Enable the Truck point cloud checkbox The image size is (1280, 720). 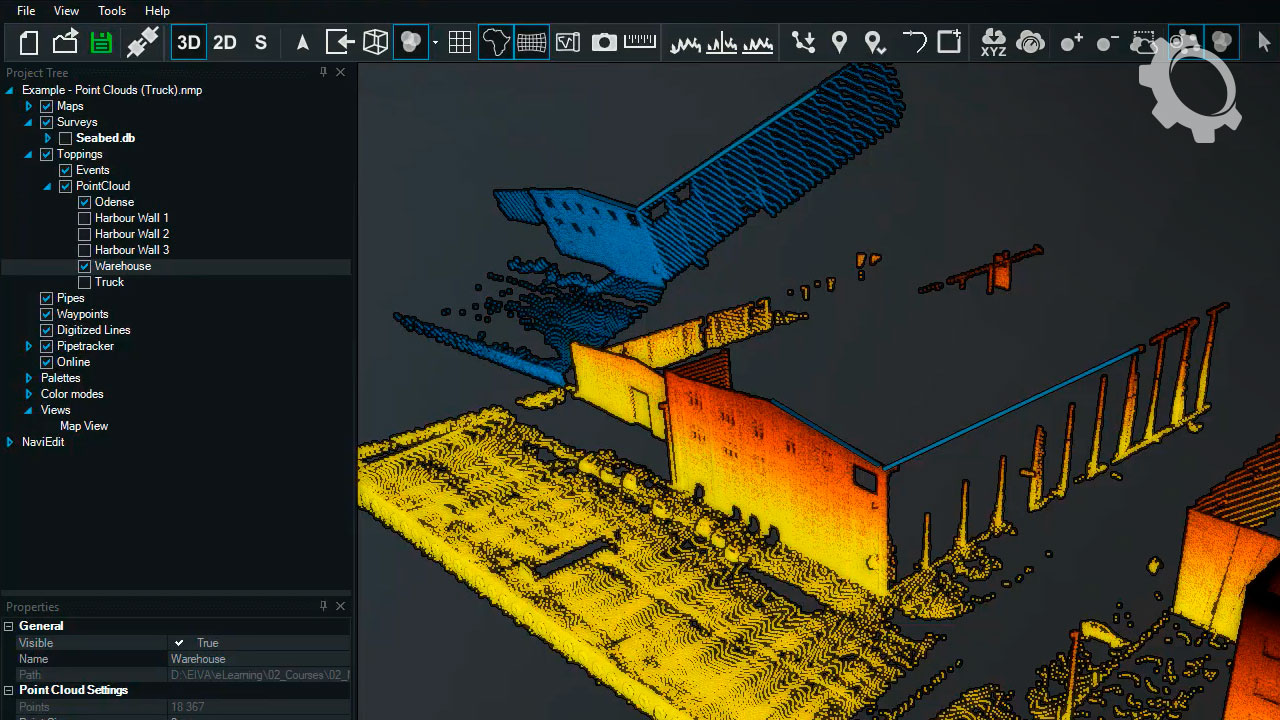pyautogui.click(x=85, y=282)
